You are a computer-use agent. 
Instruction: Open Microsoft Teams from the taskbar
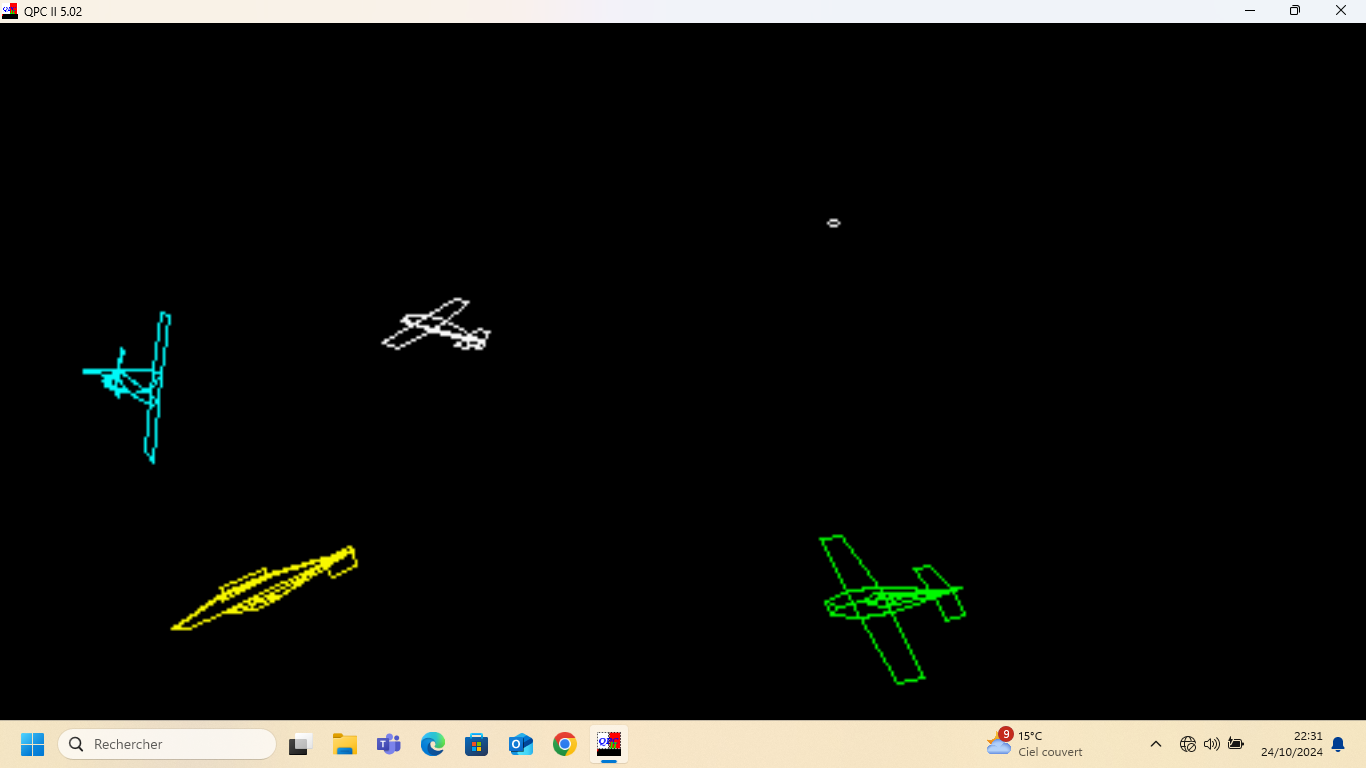coord(389,744)
